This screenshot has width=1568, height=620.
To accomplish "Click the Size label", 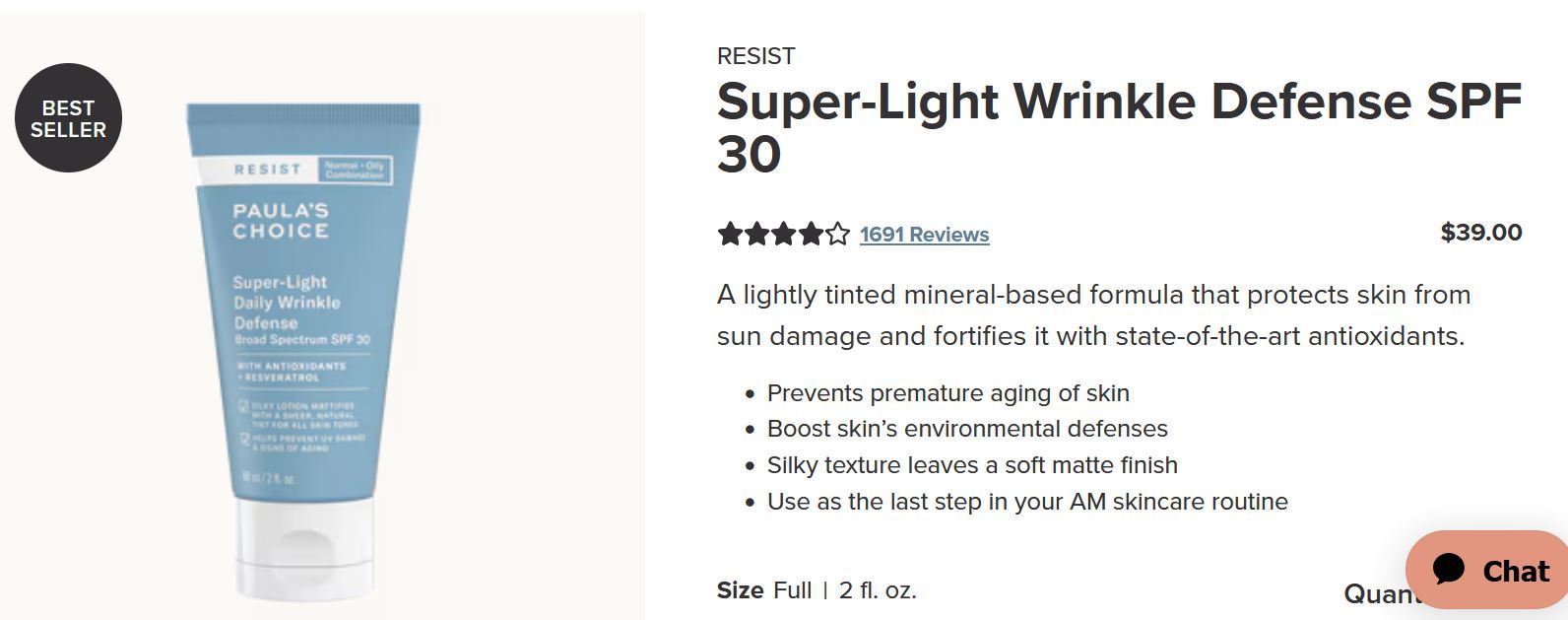I will (x=740, y=590).
